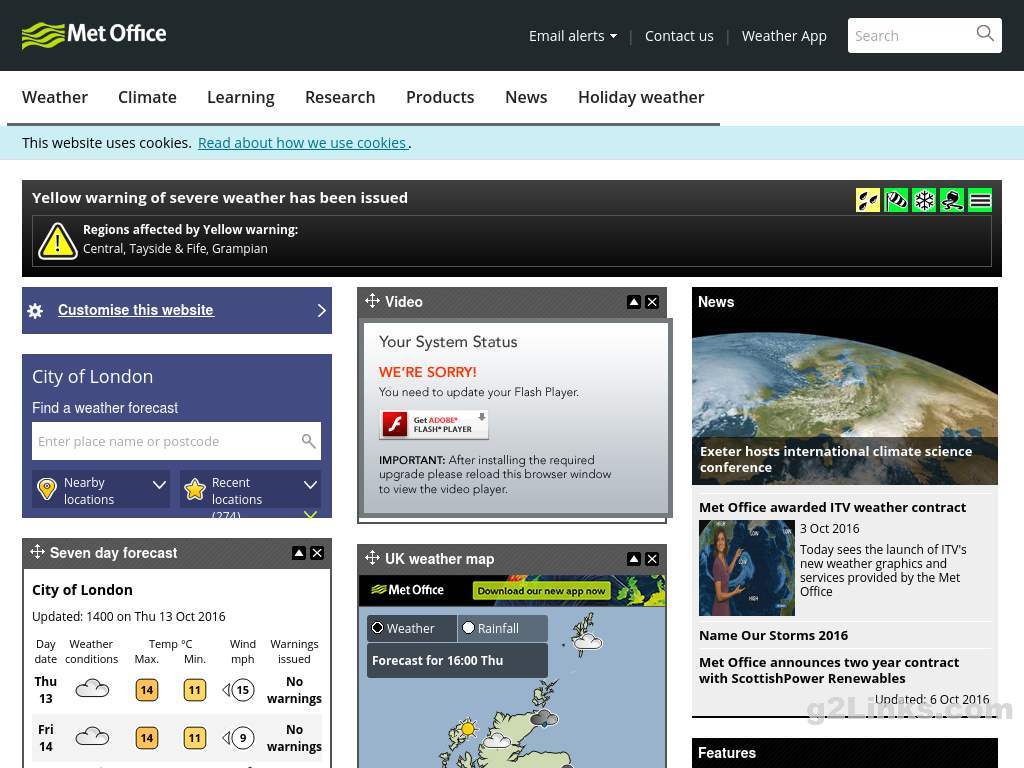Read about how we use cookies

(x=302, y=143)
